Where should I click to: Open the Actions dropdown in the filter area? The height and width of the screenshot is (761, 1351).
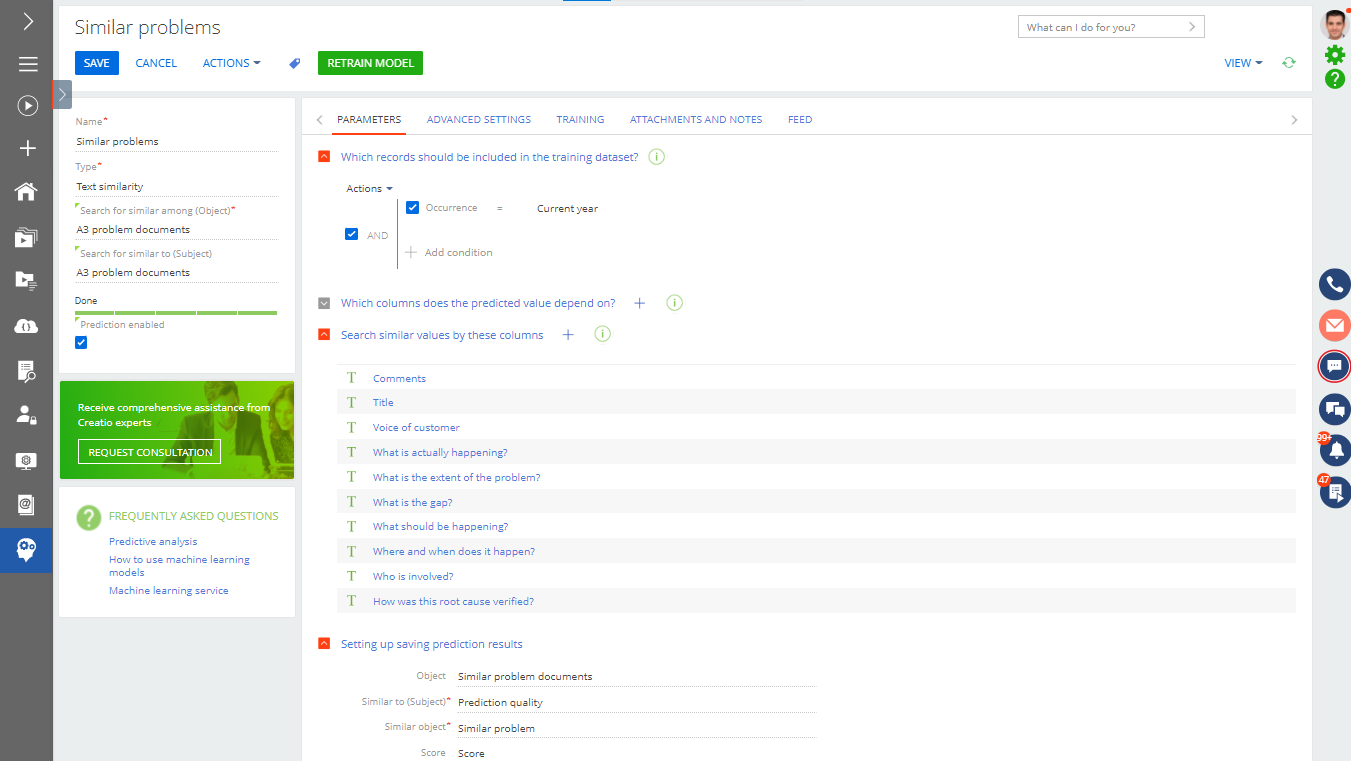click(x=369, y=188)
